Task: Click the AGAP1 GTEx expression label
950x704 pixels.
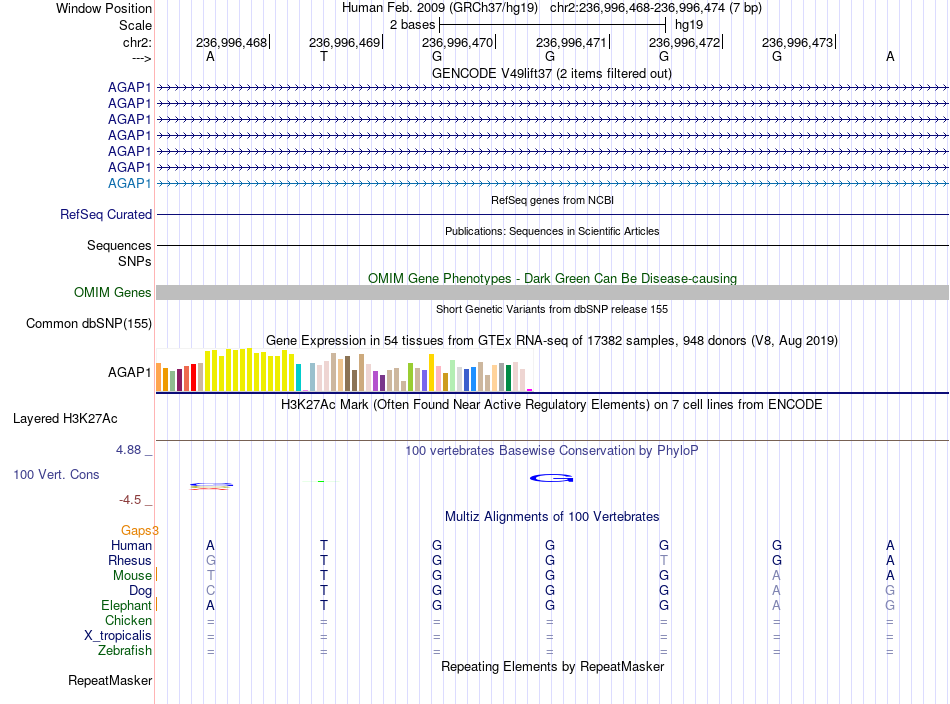Action: tap(129, 372)
